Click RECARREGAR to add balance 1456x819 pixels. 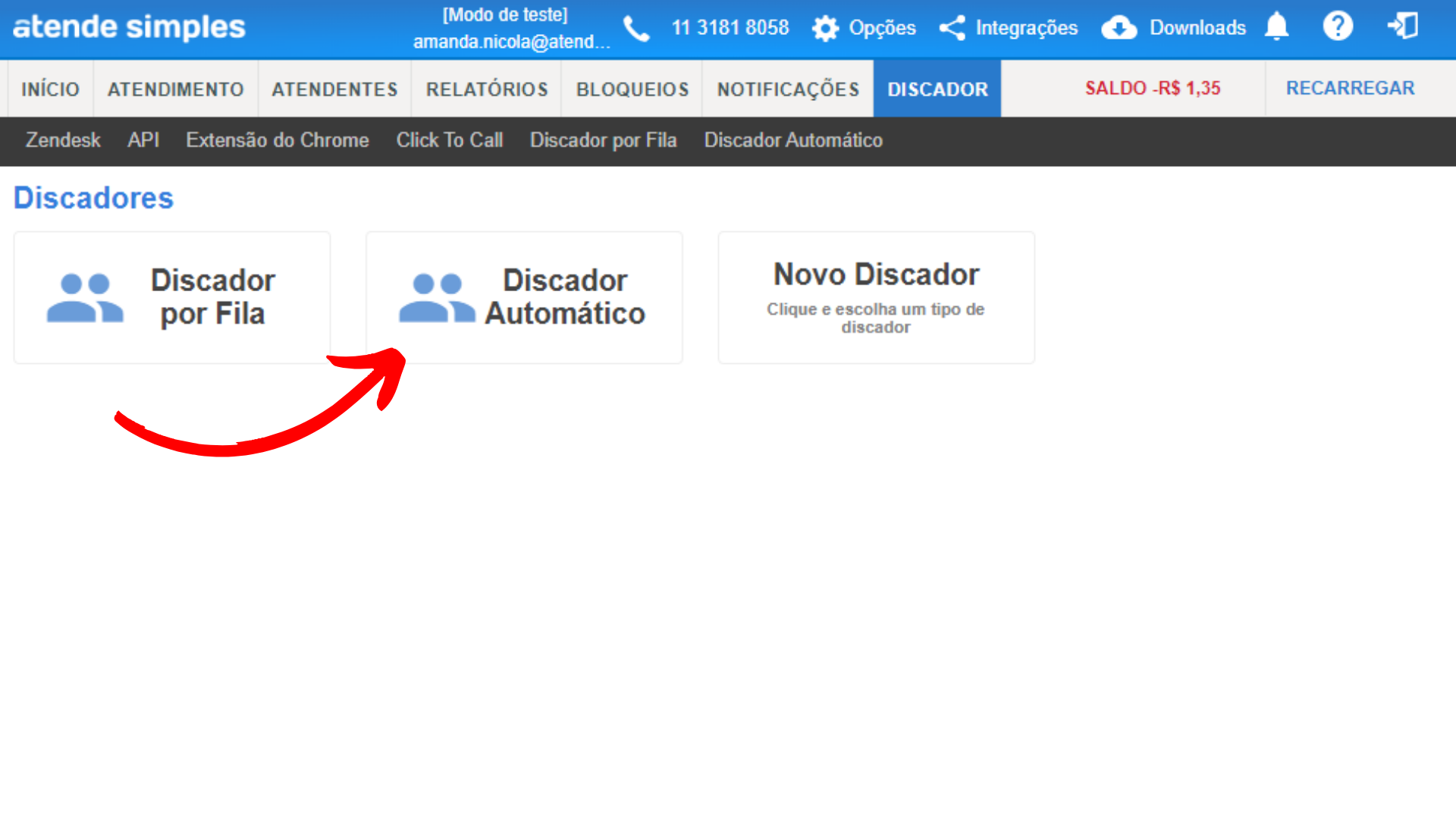1350,88
